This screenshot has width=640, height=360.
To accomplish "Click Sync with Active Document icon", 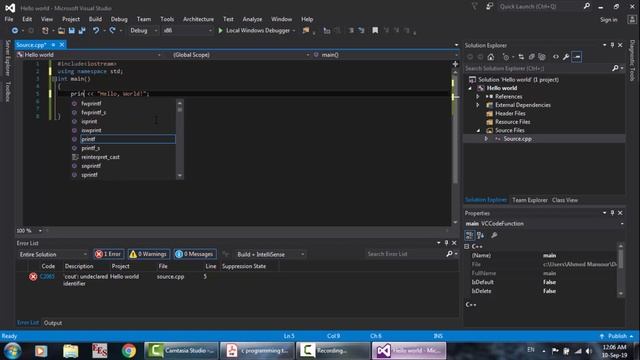I will point(521,57).
